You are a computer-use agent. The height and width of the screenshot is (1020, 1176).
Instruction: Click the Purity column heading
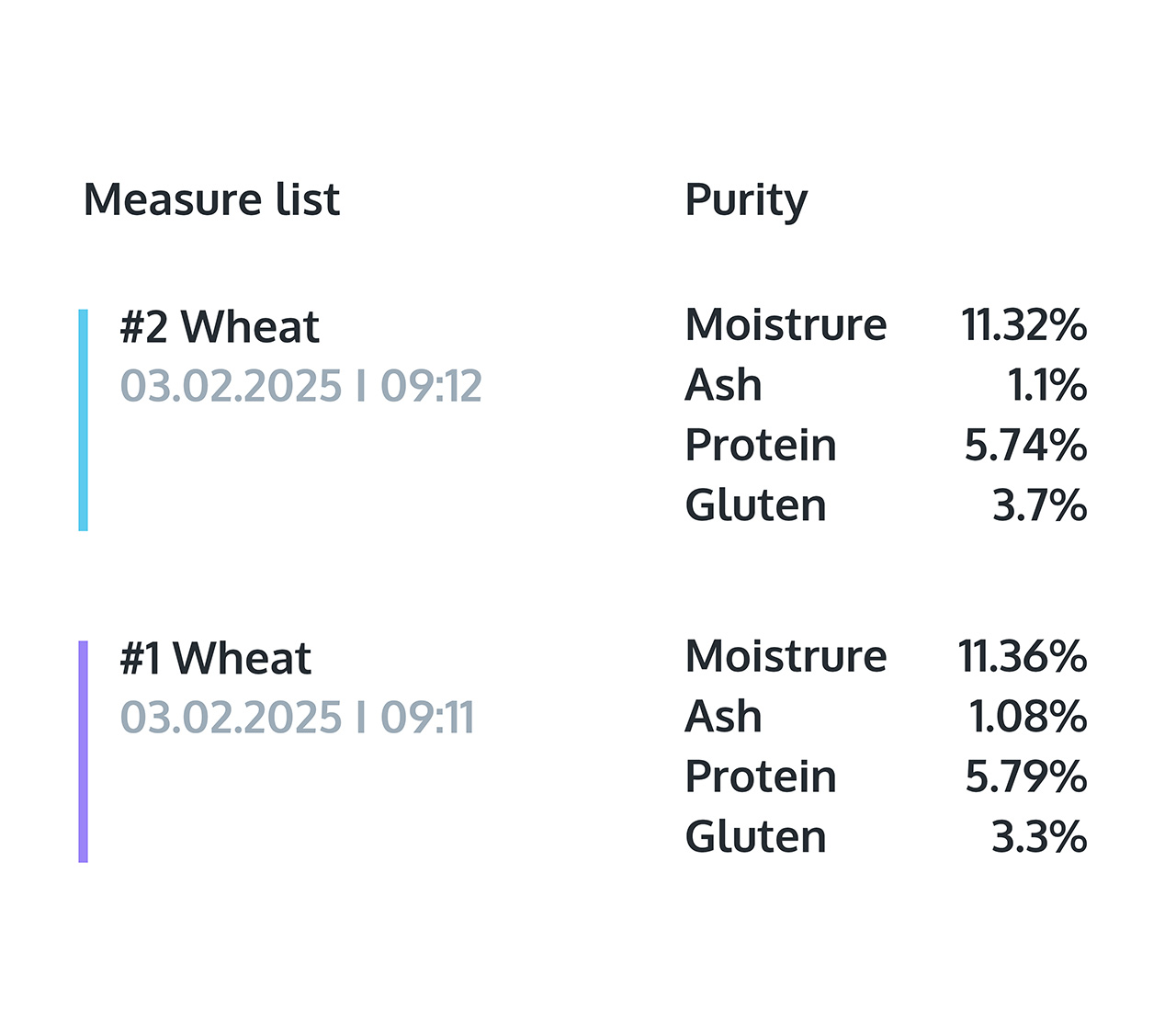746,199
